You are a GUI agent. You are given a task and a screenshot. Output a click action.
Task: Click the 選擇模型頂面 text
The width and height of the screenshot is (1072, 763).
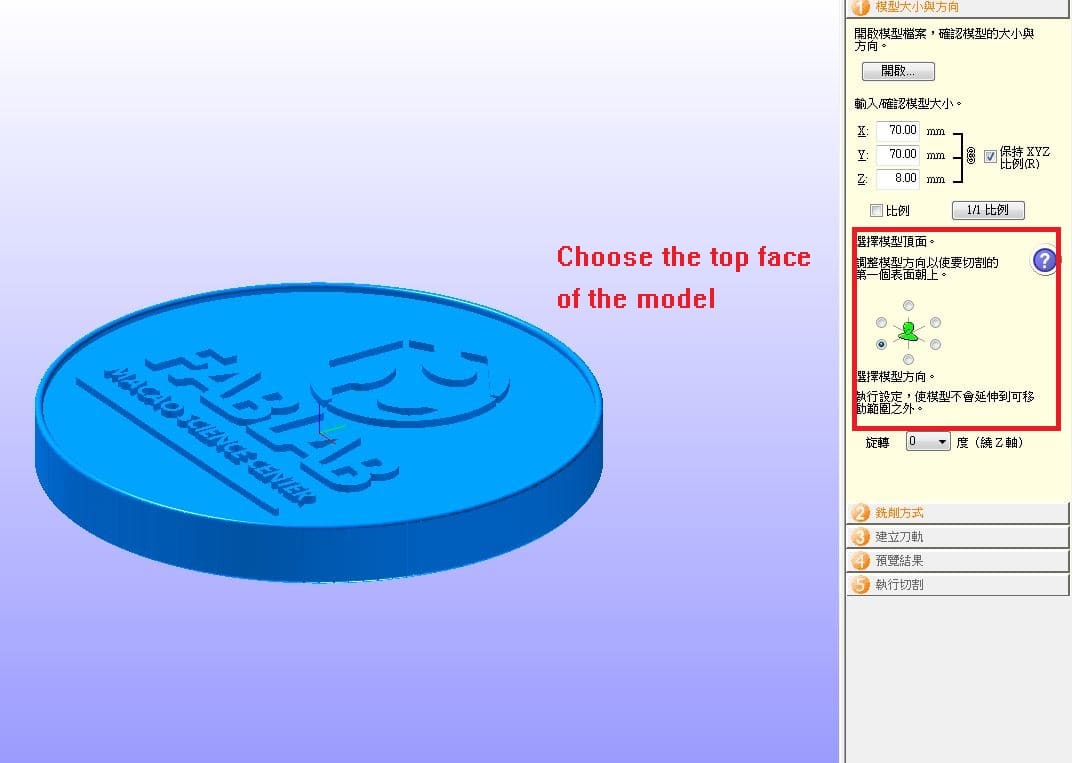click(895, 241)
